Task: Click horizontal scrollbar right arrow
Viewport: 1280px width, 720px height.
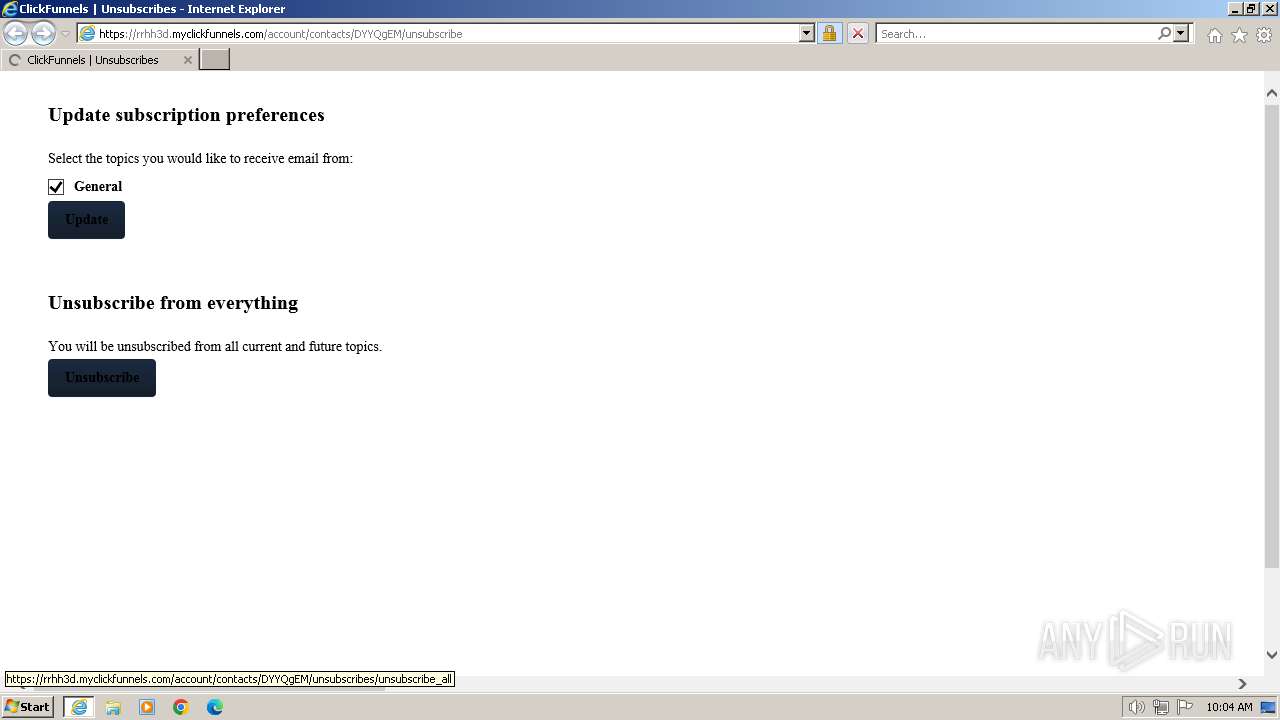Action: pos(1242,684)
